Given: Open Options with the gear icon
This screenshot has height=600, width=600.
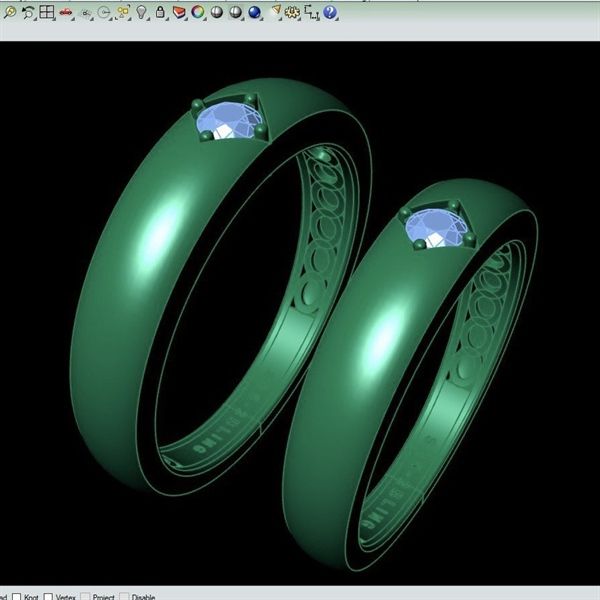Looking at the screenshot, I should click(x=292, y=12).
